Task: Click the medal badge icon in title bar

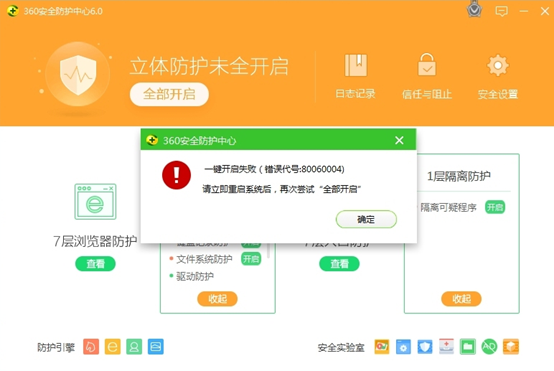Action: [x=474, y=9]
